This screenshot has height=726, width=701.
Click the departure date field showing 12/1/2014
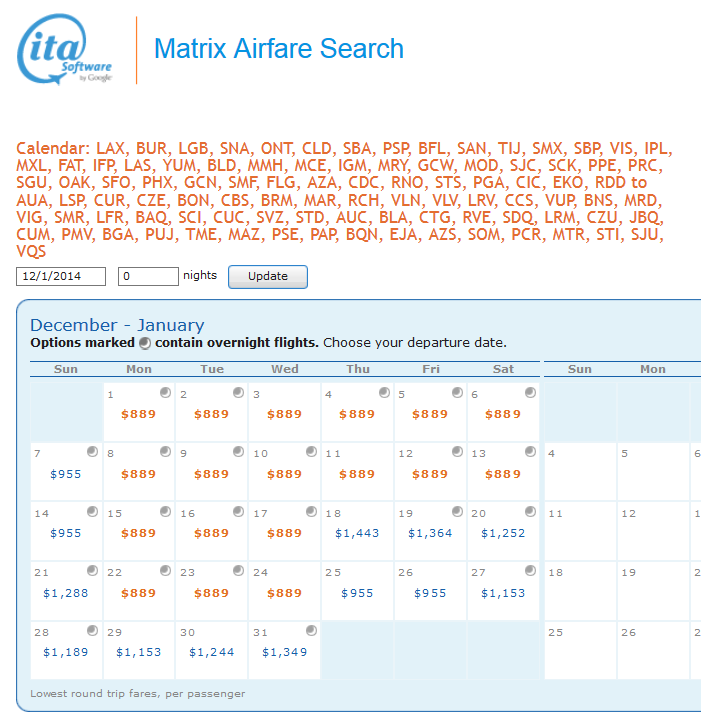(61, 276)
